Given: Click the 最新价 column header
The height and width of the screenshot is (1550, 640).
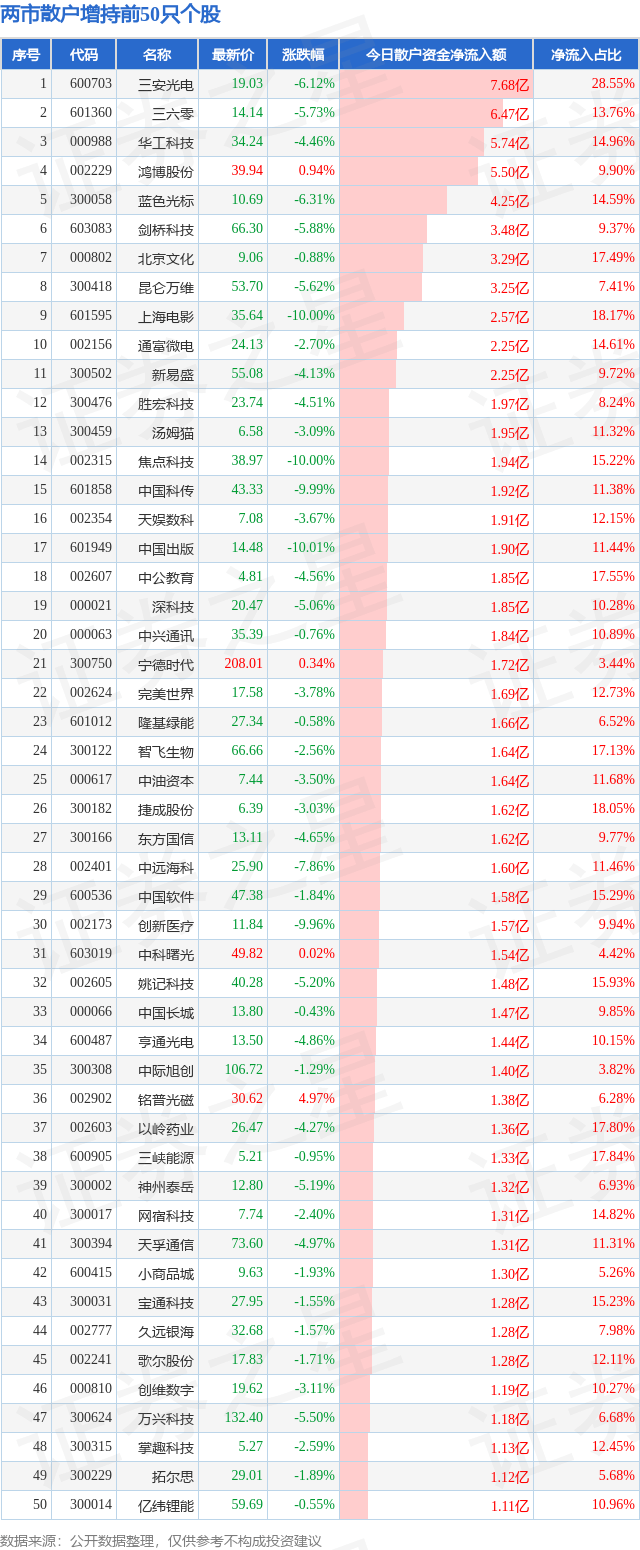Looking at the screenshot, I should pos(233,55).
